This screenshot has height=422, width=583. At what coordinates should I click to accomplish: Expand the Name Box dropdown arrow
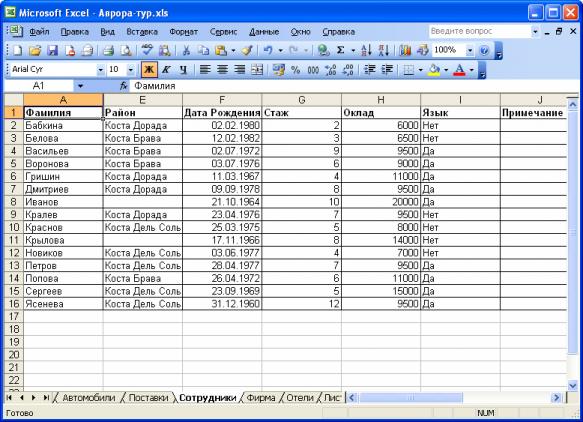(80, 86)
